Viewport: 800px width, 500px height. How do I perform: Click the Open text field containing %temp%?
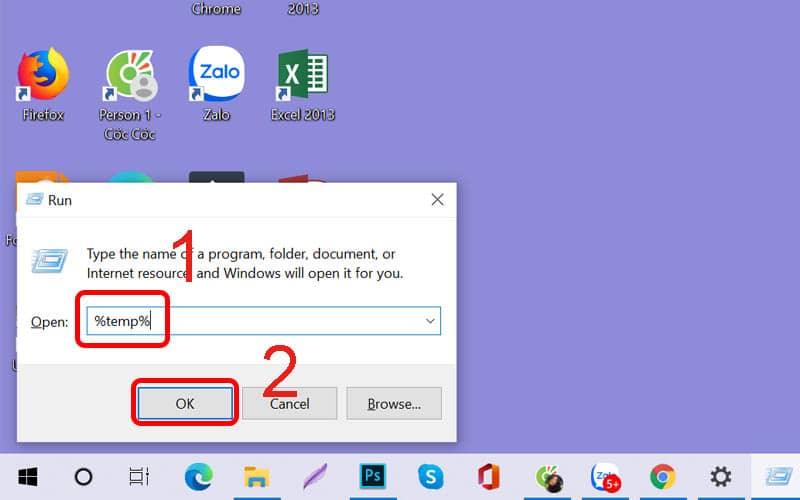(x=260, y=321)
